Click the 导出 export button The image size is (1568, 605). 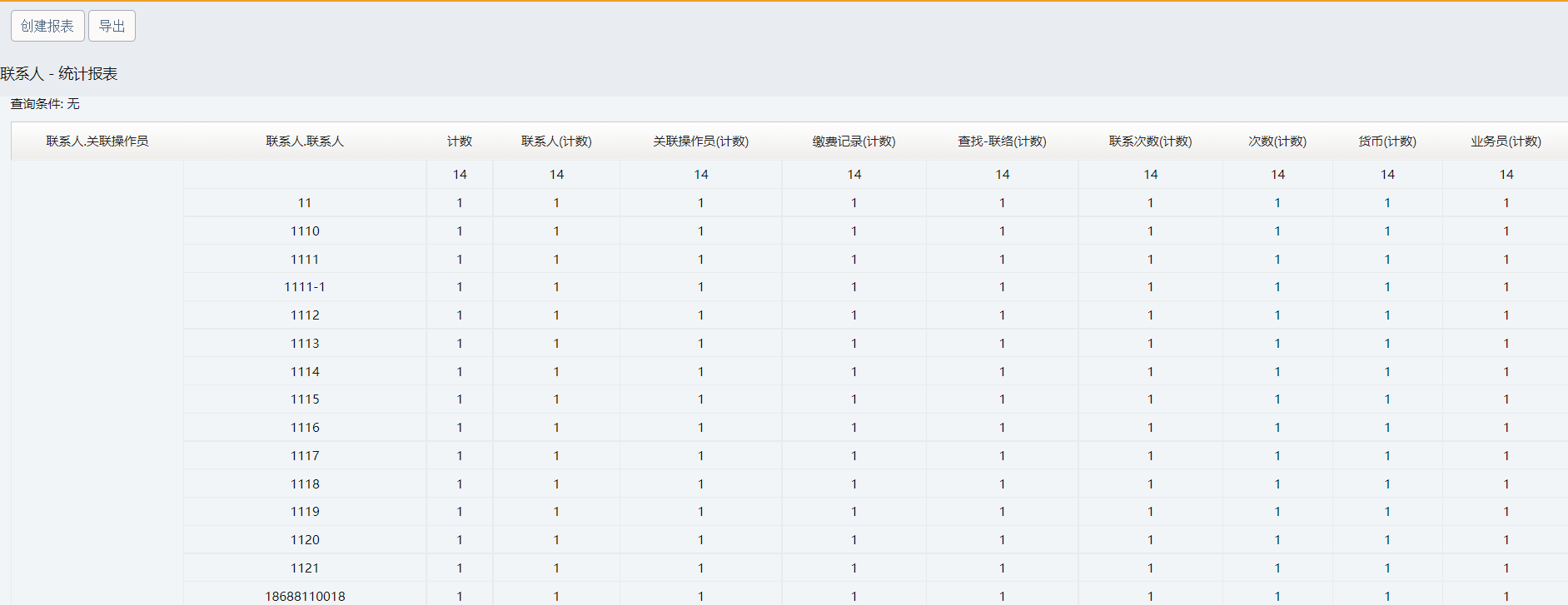pyautogui.click(x=112, y=26)
